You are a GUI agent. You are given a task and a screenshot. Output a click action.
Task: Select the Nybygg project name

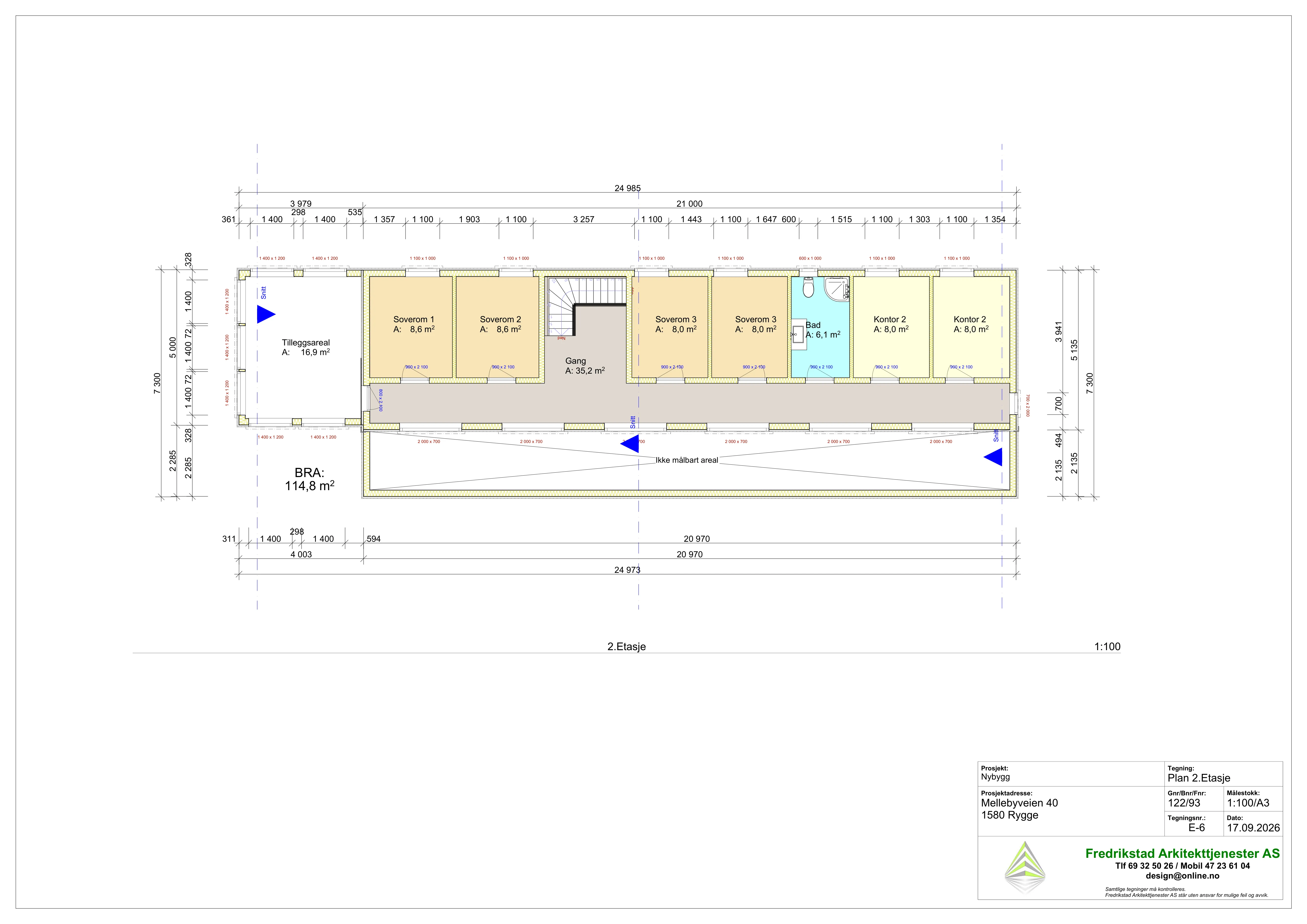point(995,777)
